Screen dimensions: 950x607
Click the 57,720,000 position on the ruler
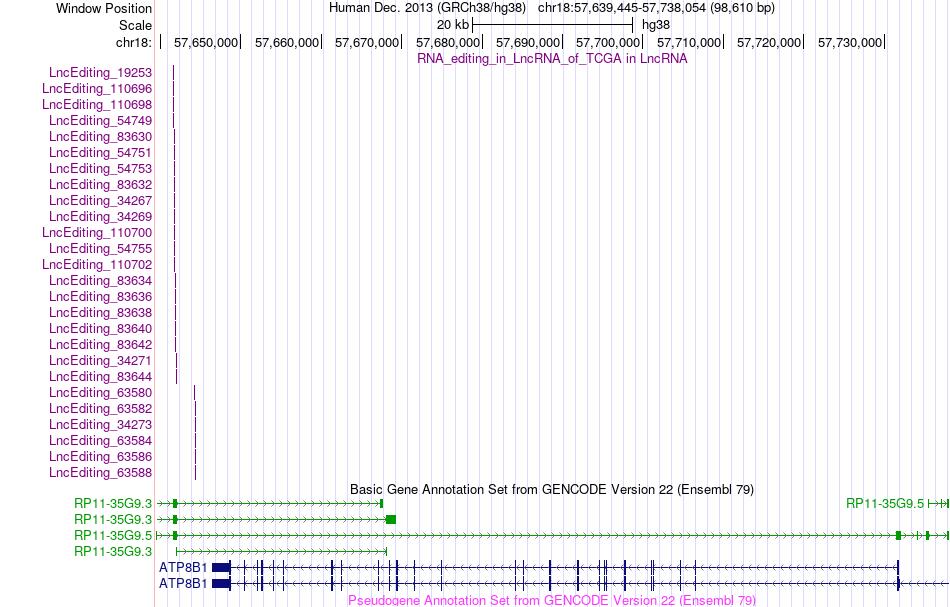tap(769, 42)
